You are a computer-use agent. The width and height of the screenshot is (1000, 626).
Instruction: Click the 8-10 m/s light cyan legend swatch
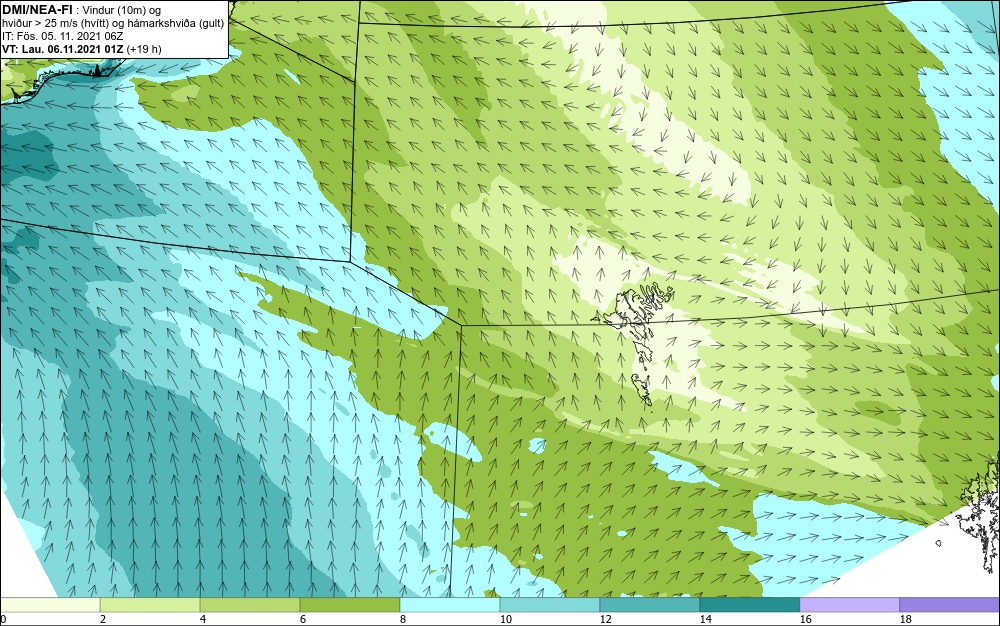(x=450, y=604)
